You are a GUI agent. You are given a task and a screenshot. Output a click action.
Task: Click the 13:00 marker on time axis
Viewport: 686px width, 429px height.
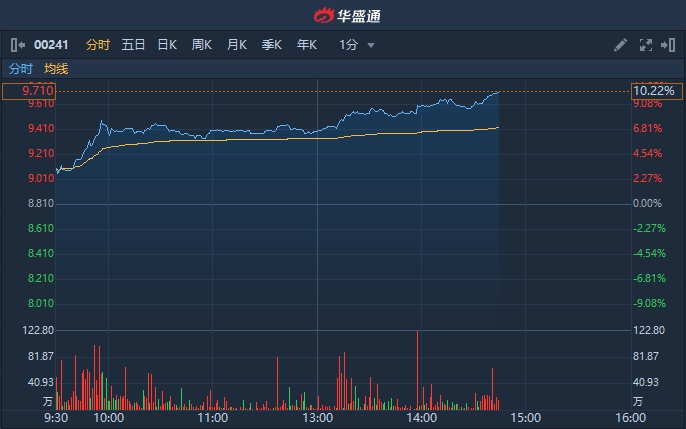pos(318,417)
